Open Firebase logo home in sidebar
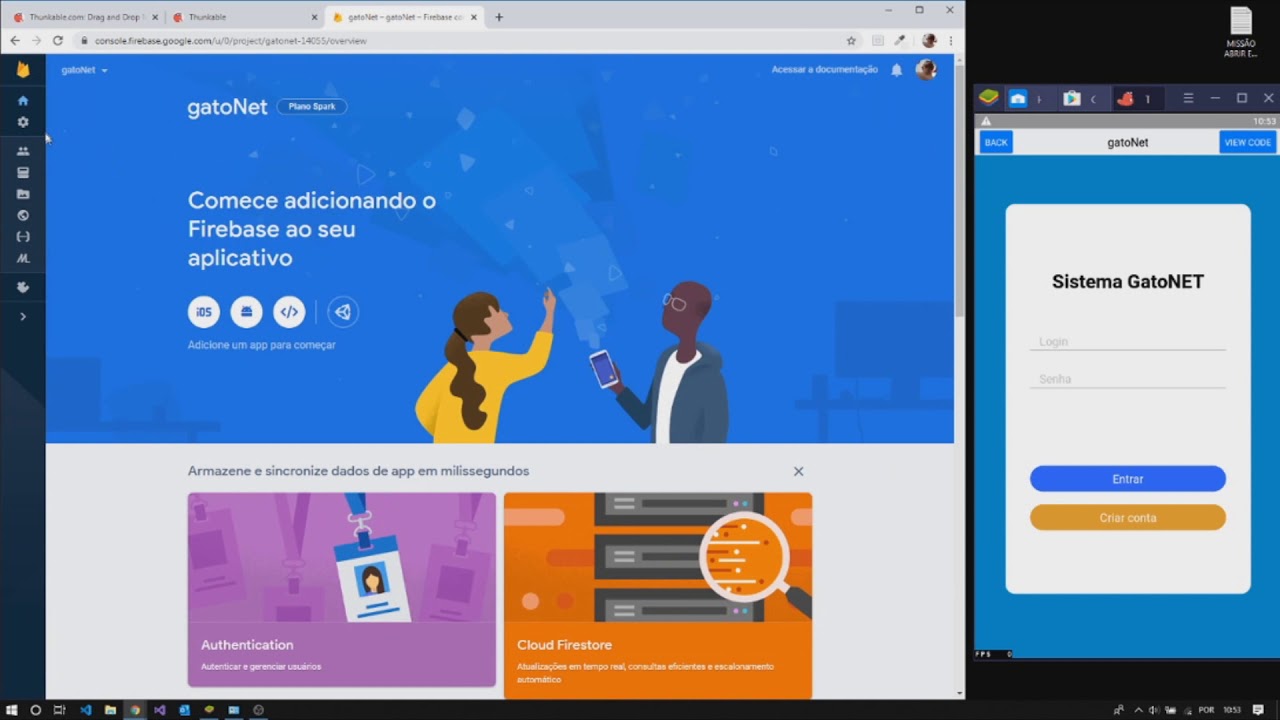This screenshot has height=720, width=1280. coord(23,70)
